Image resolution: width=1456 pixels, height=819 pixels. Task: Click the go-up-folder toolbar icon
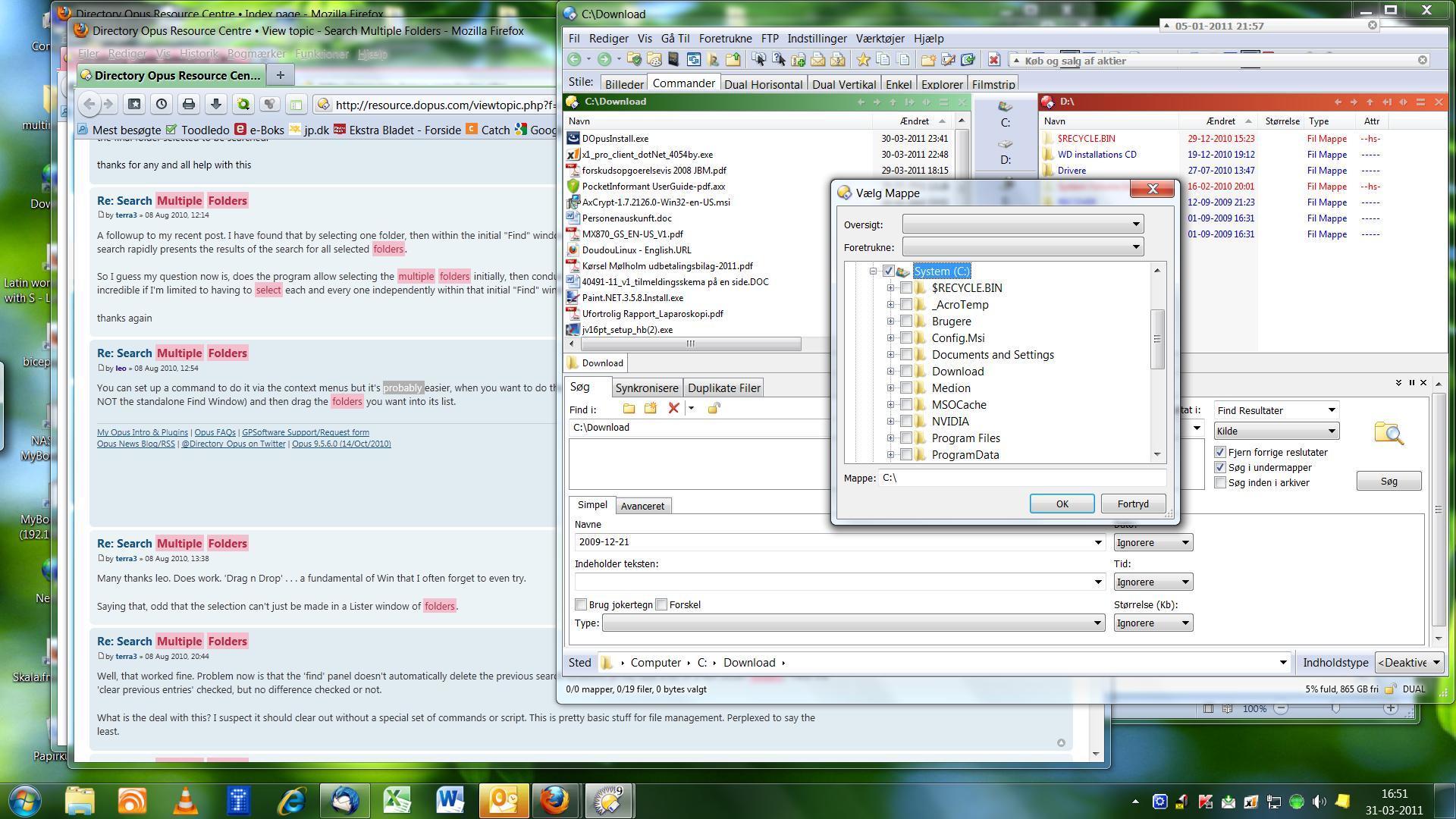click(x=733, y=60)
